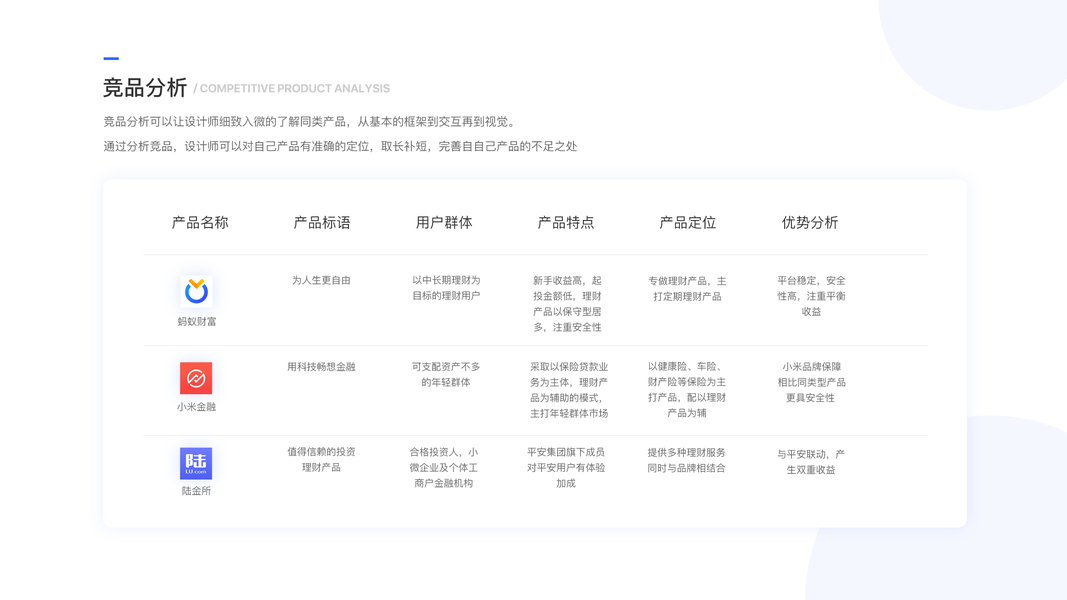The image size is (1067, 600).
Task: Click the cell starting 平安集团旗下成员
Action: tap(565, 467)
